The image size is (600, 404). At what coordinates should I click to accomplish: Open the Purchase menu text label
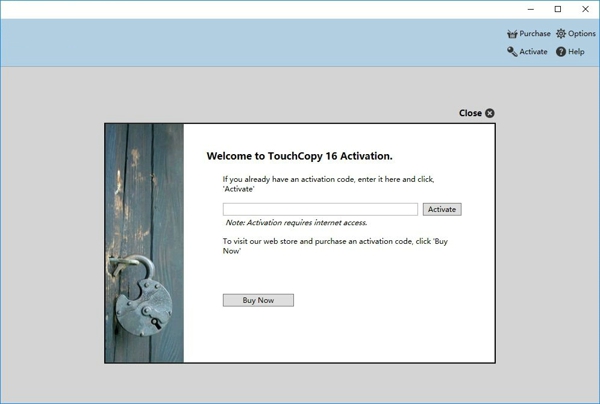tap(535, 34)
